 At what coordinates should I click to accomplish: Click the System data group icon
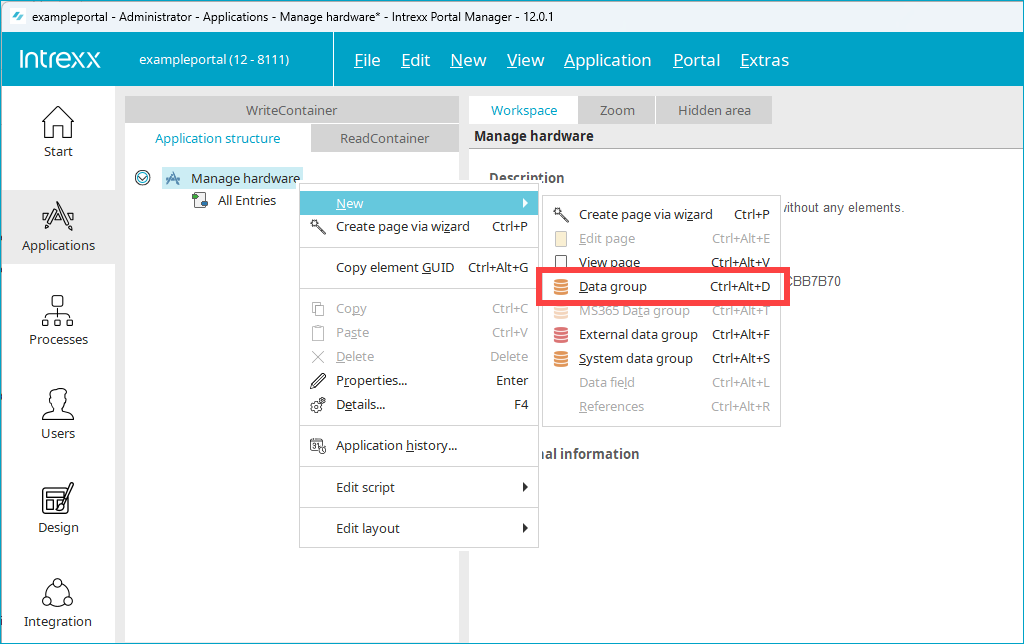561,359
